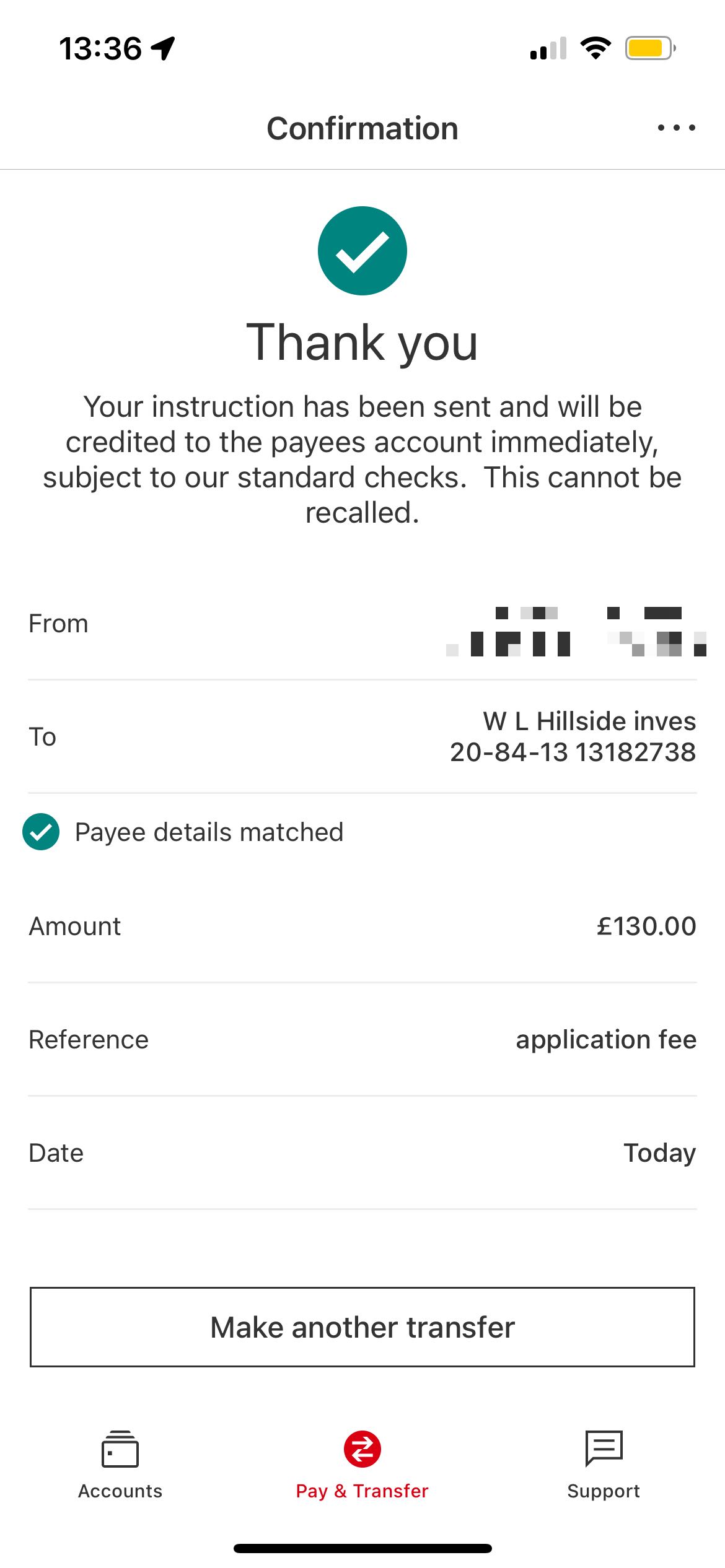The height and width of the screenshot is (1568, 725).
Task: Tap the W L Hillside inves payee name
Action: 589,721
